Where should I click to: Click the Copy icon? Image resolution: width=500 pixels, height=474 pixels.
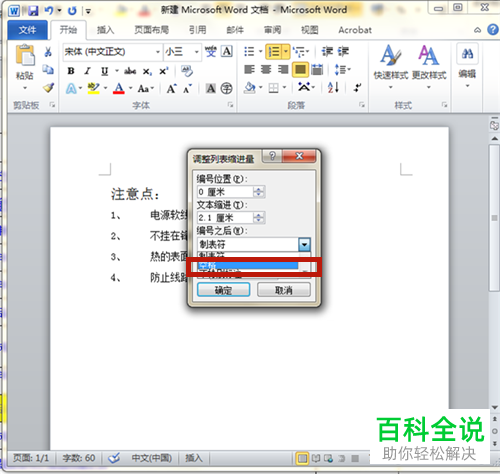pyautogui.click(x=48, y=70)
